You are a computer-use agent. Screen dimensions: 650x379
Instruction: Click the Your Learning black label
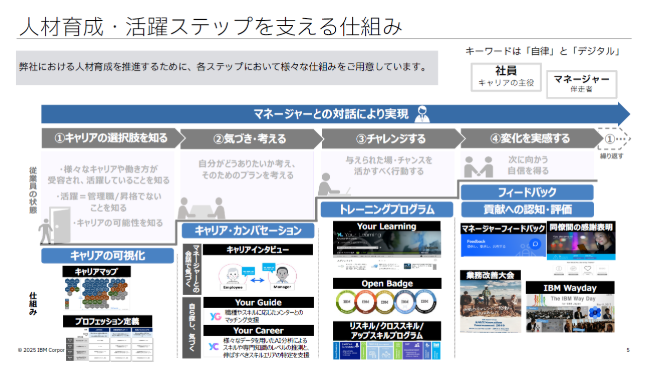point(387,226)
